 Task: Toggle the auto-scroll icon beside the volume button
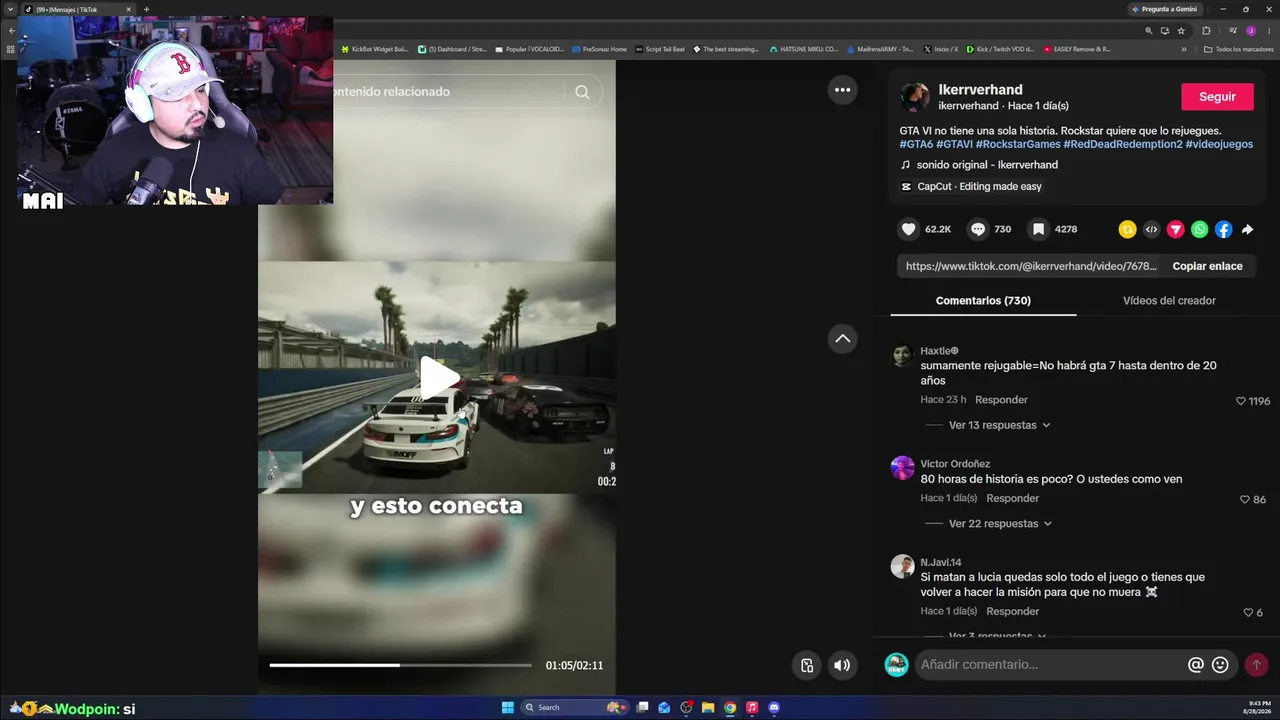click(807, 665)
